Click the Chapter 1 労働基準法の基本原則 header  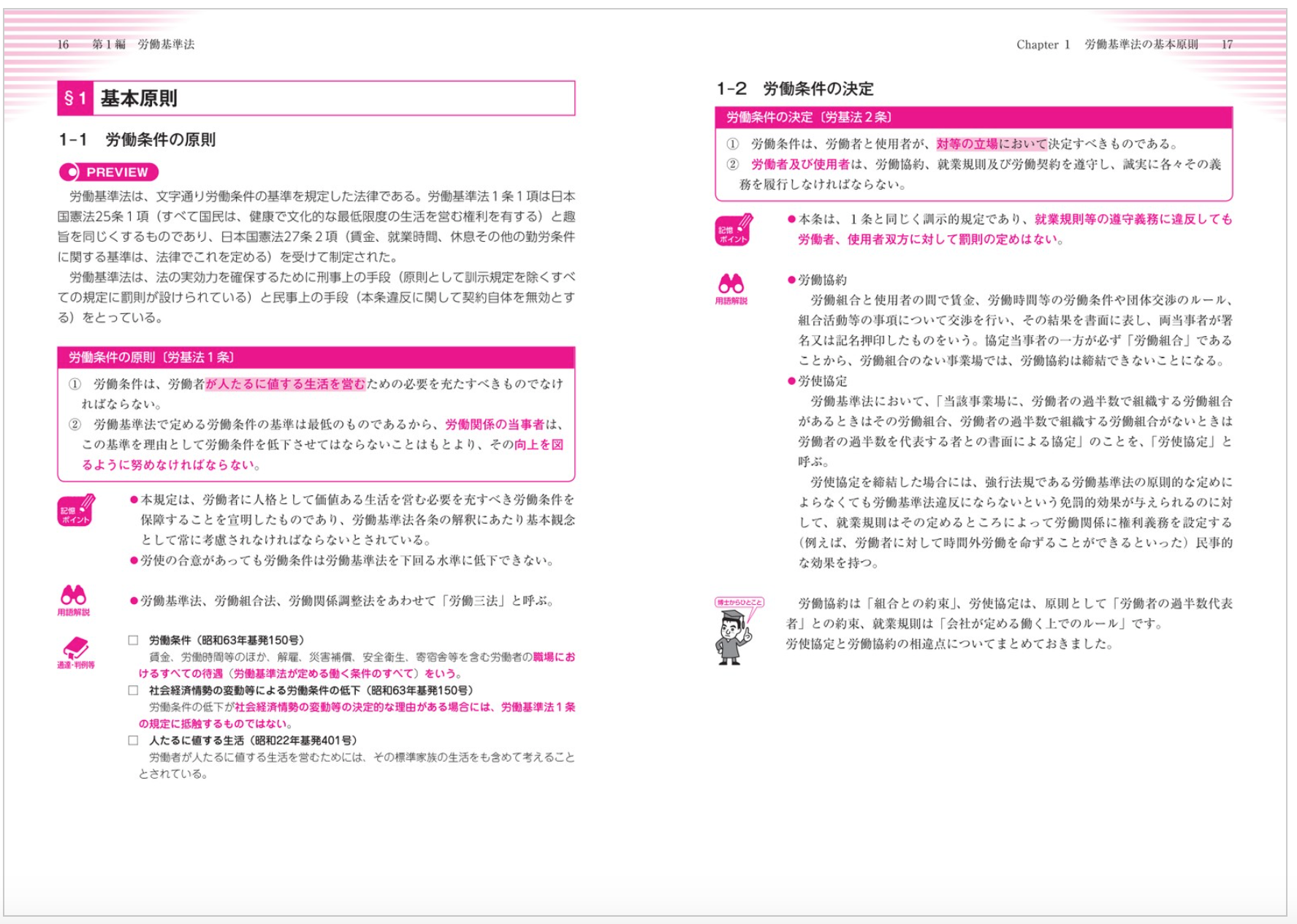(x=1107, y=45)
